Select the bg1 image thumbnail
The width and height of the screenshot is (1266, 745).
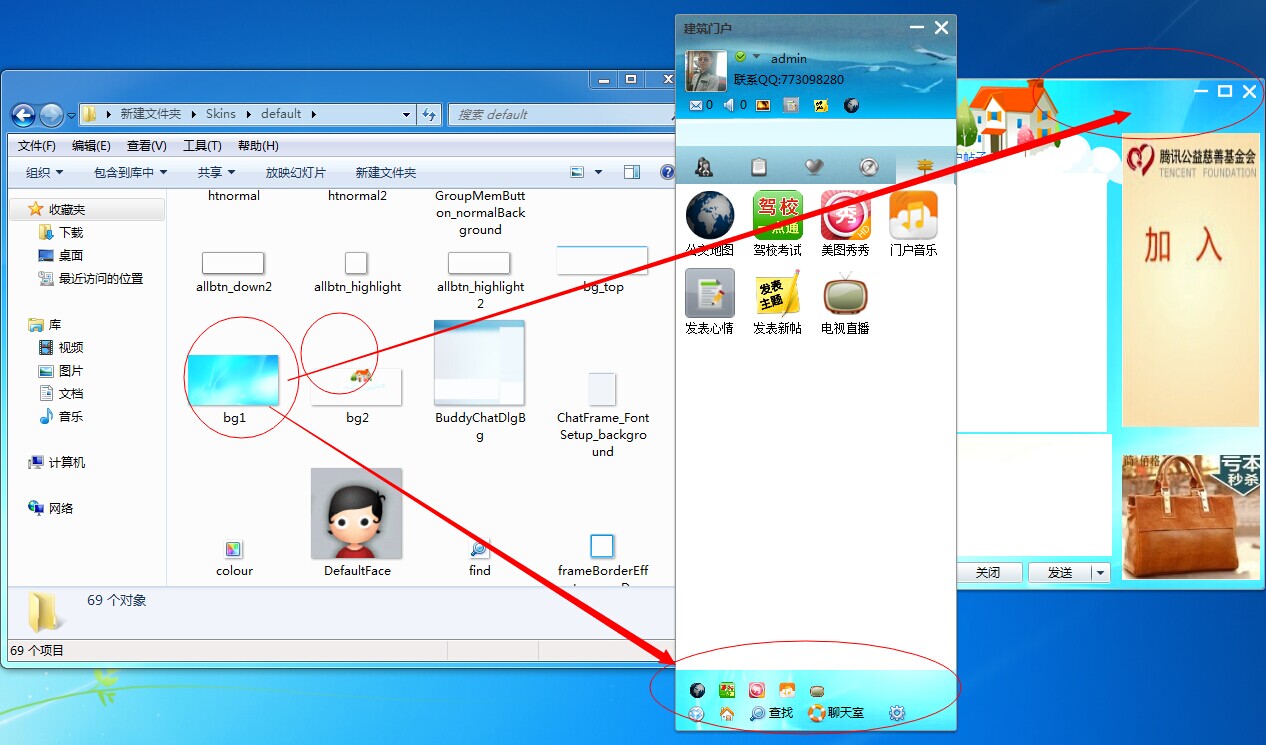[233, 381]
